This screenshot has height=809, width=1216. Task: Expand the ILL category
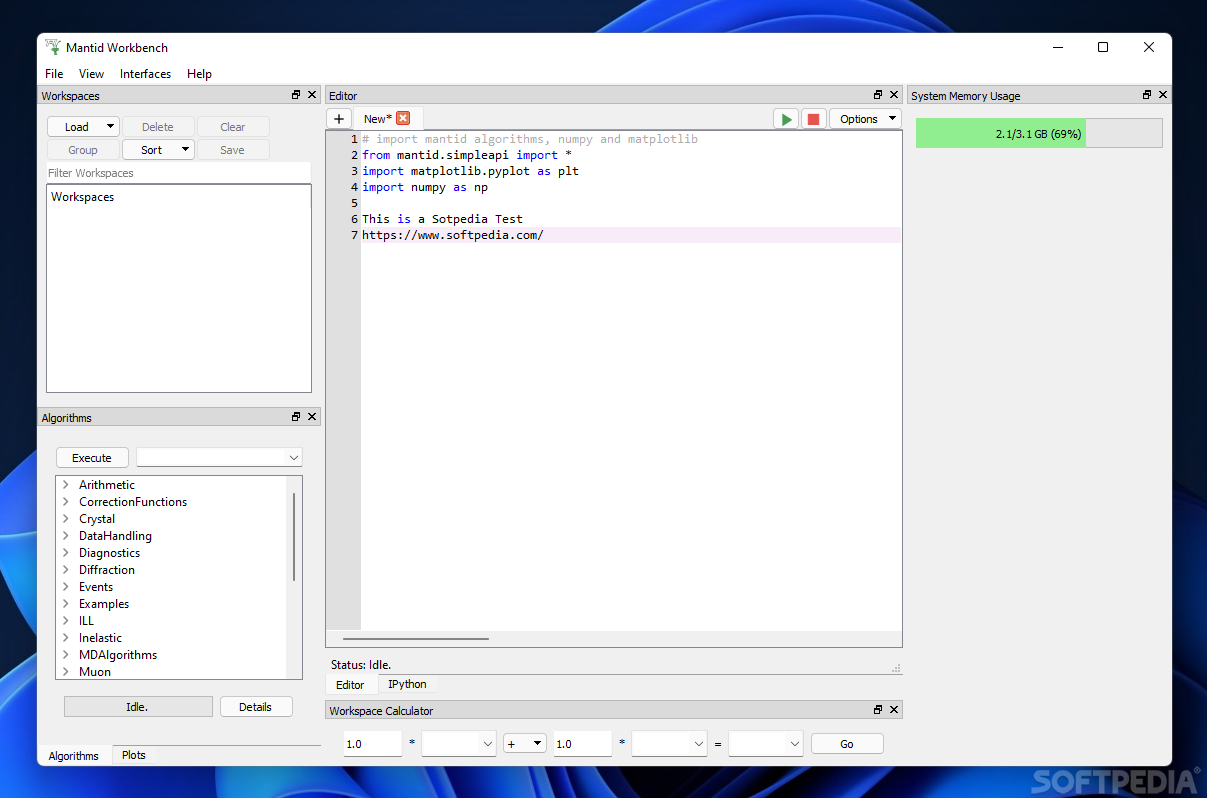click(66, 621)
